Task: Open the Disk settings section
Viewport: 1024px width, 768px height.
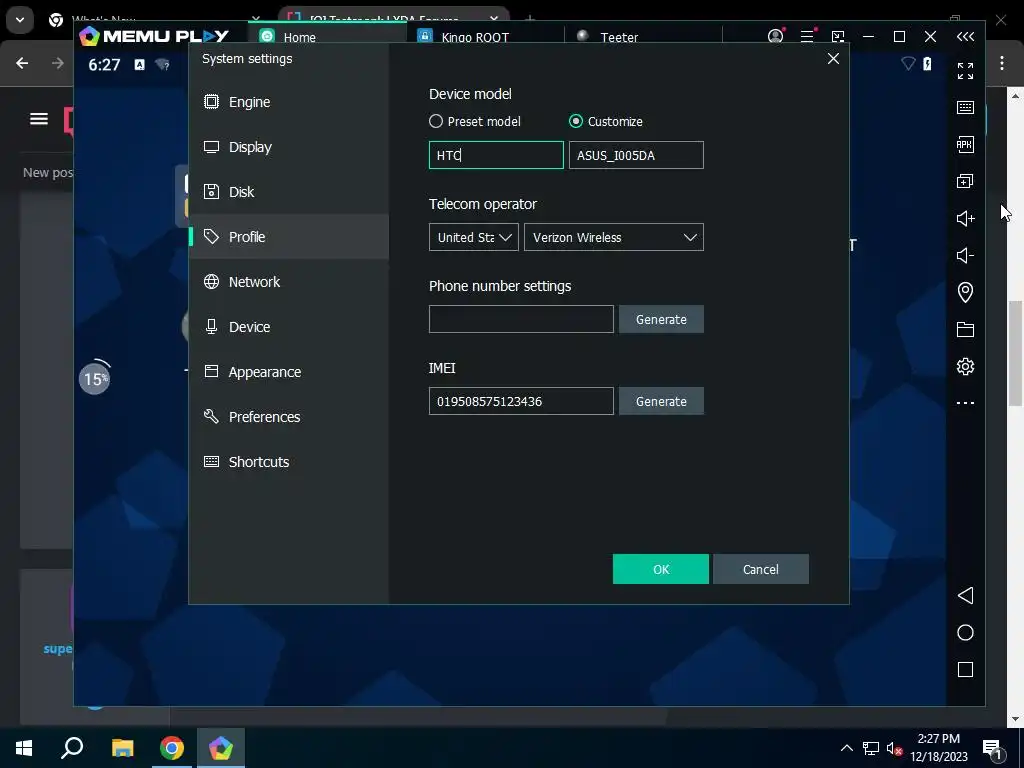Action: pyautogui.click(x=289, y=192)
